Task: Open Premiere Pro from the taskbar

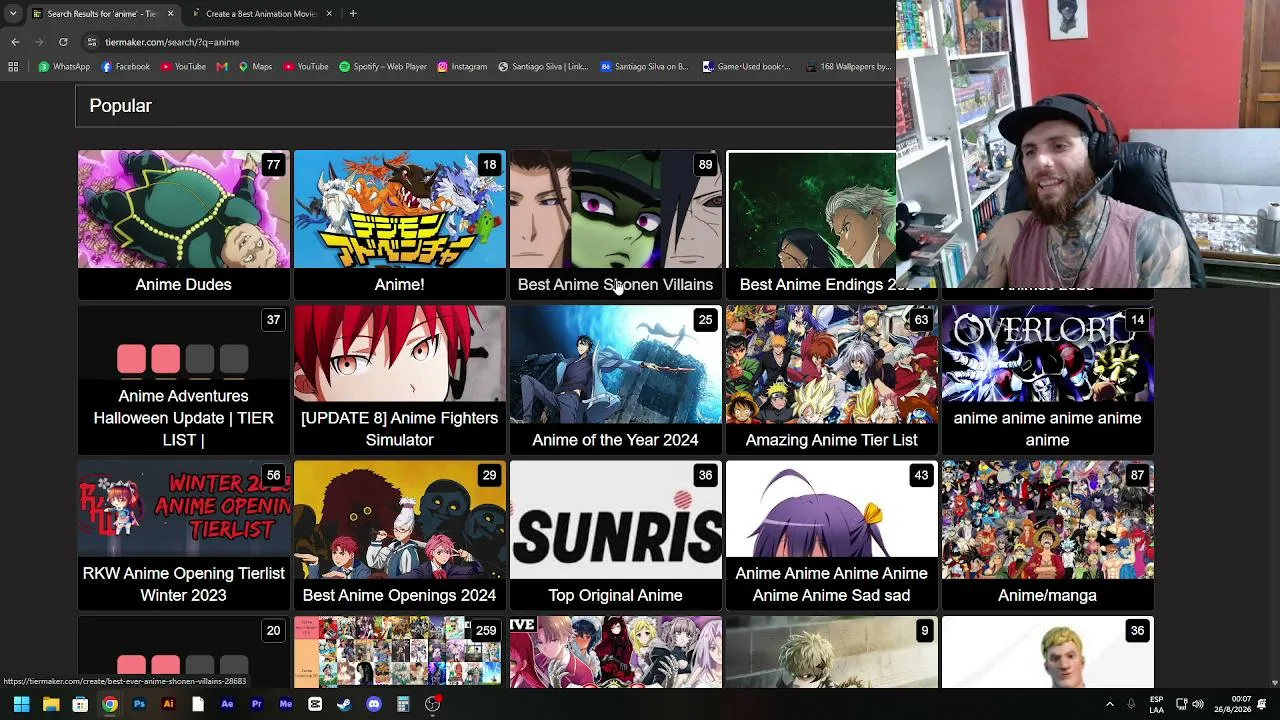Action: click(256, 704)
